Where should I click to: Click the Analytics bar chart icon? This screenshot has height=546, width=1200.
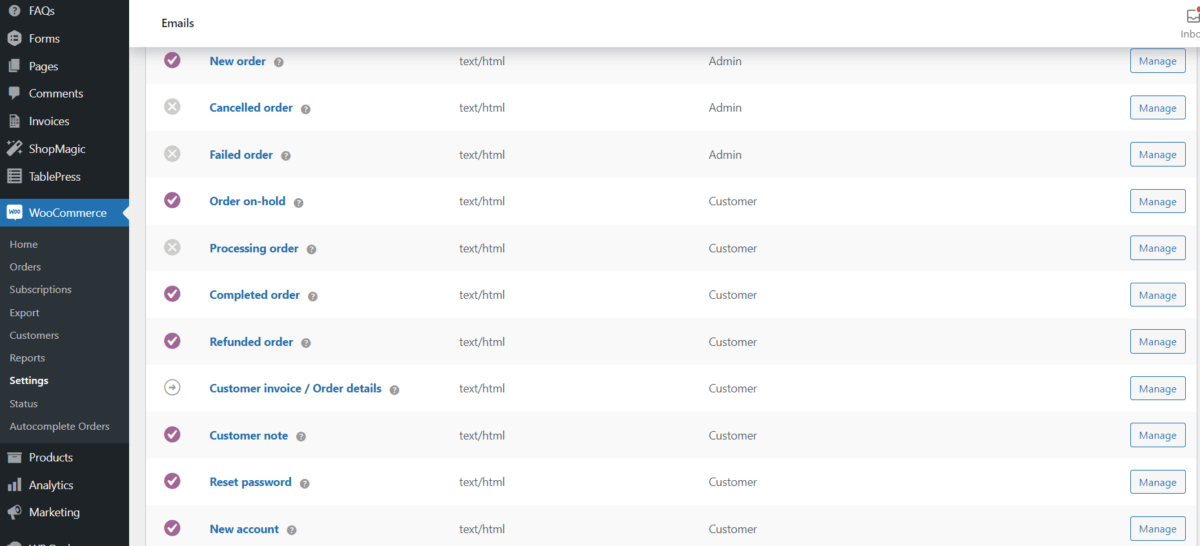click(x=14, y=485)
